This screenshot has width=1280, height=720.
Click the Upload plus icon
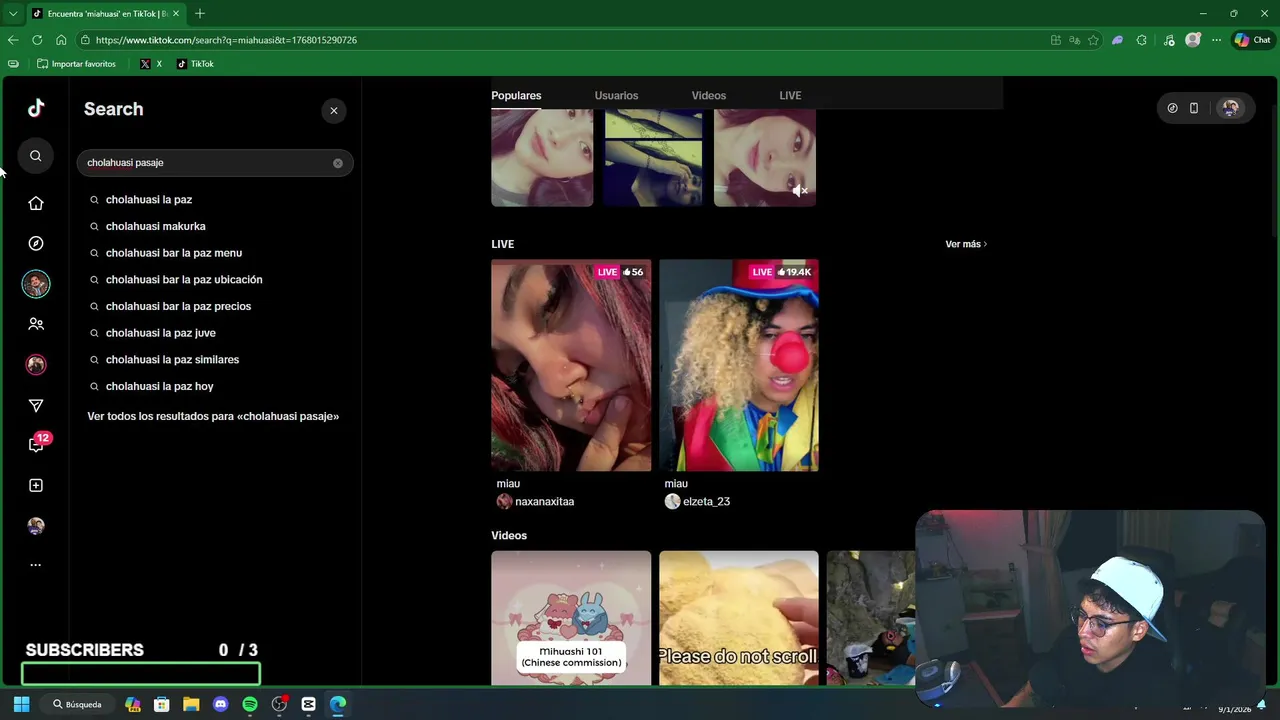pos(36,485)
